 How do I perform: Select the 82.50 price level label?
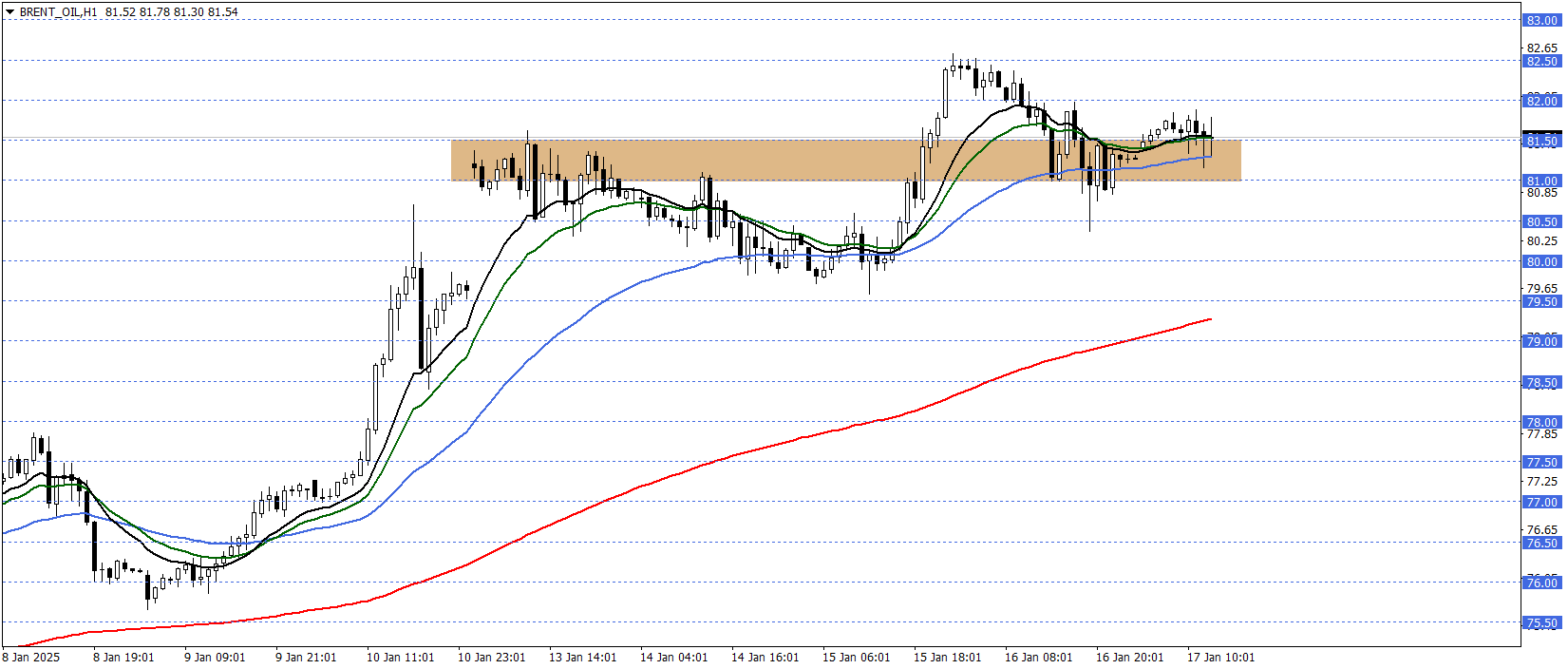click(1541, 62)
